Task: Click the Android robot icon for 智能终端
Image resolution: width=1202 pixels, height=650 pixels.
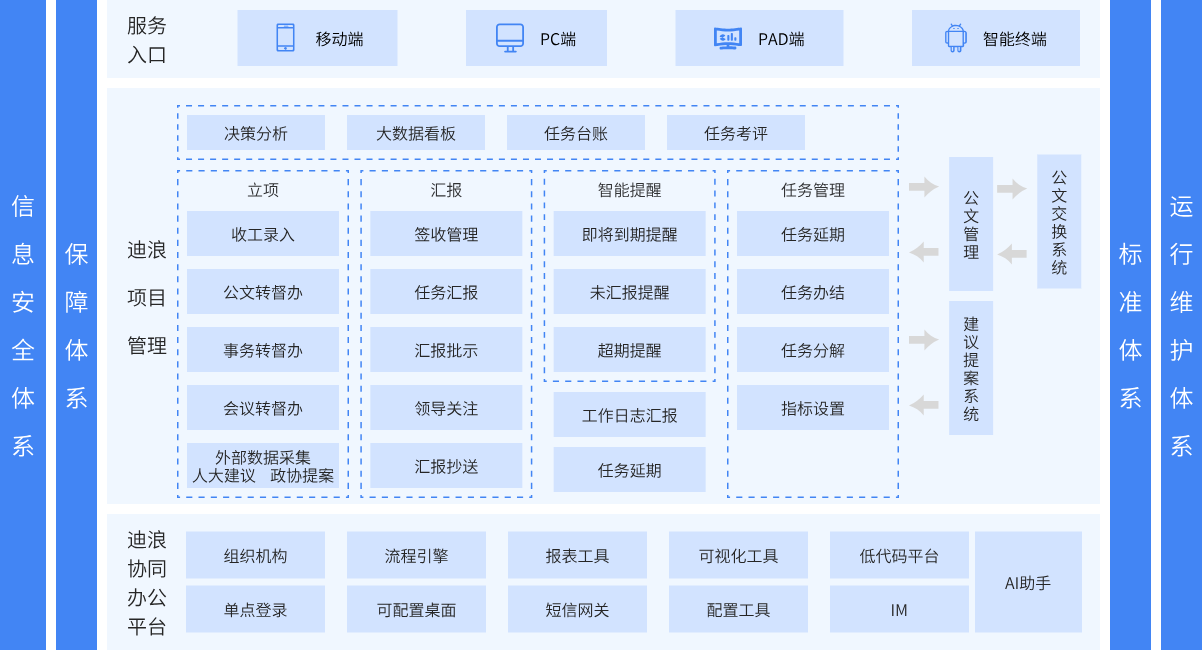Action: (x=955, y=38)
